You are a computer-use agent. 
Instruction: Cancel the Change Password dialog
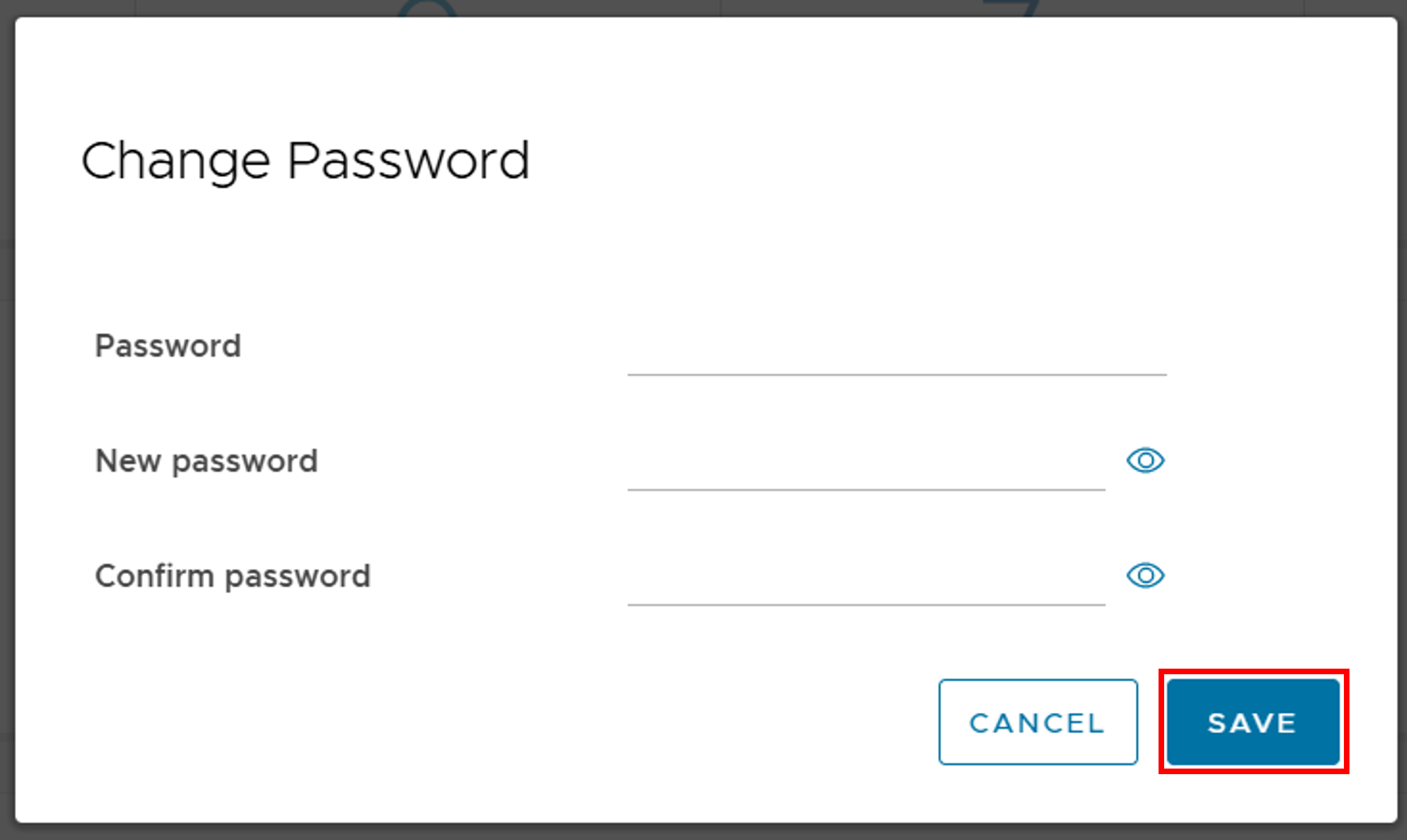pos(1037,722)
